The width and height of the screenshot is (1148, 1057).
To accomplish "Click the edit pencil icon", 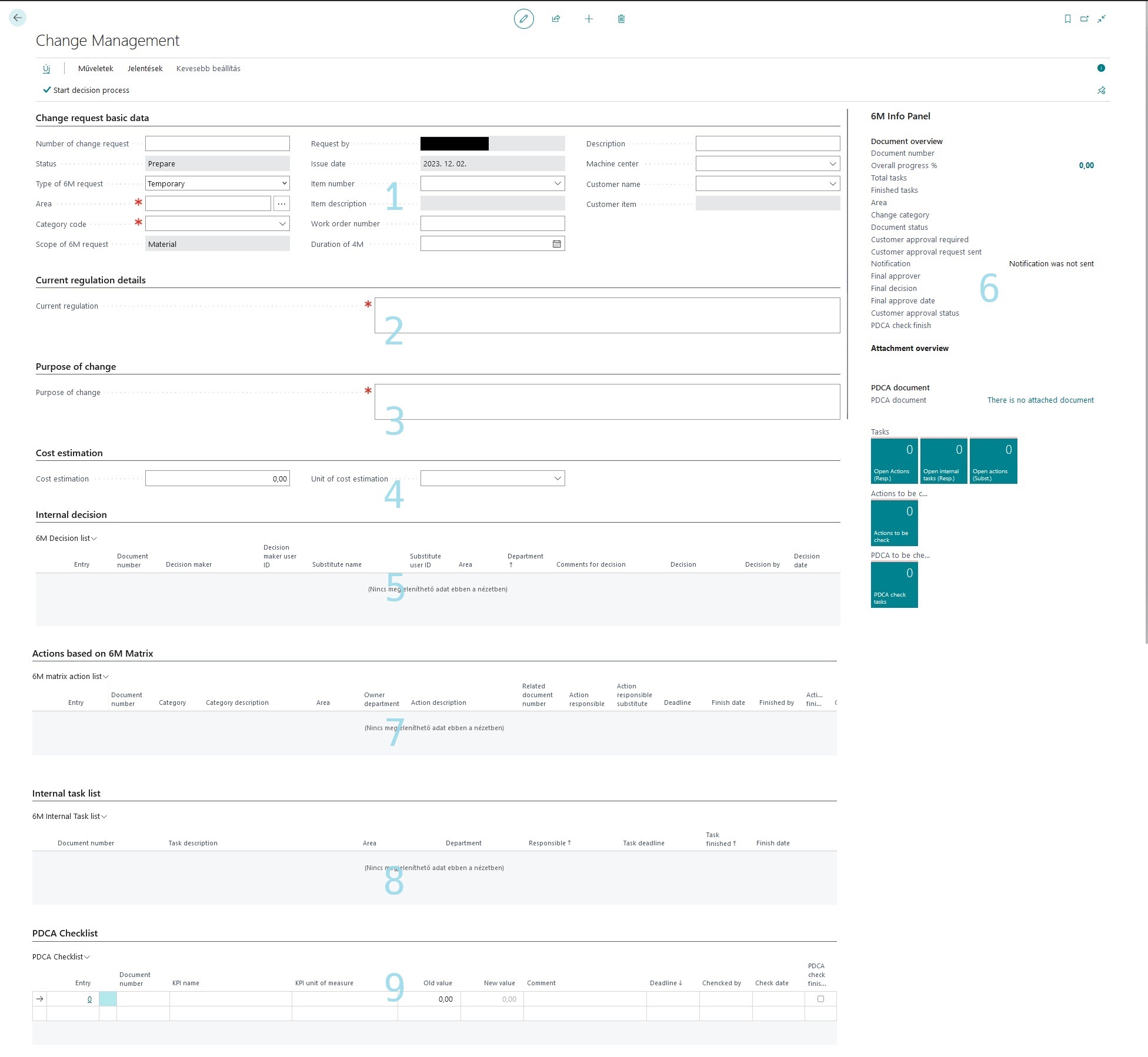I will pyautogui.click(x=523, y=19).
